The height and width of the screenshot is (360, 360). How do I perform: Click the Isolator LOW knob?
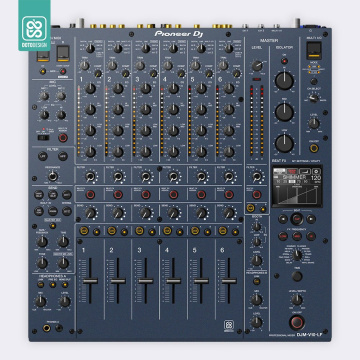(x=284, y=144)
